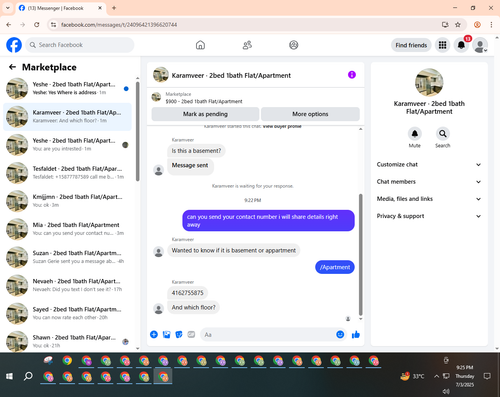Viewport: 500px width, 397px height.
Task: Open the Notifications bell
Action: click(x=461, y=45)
